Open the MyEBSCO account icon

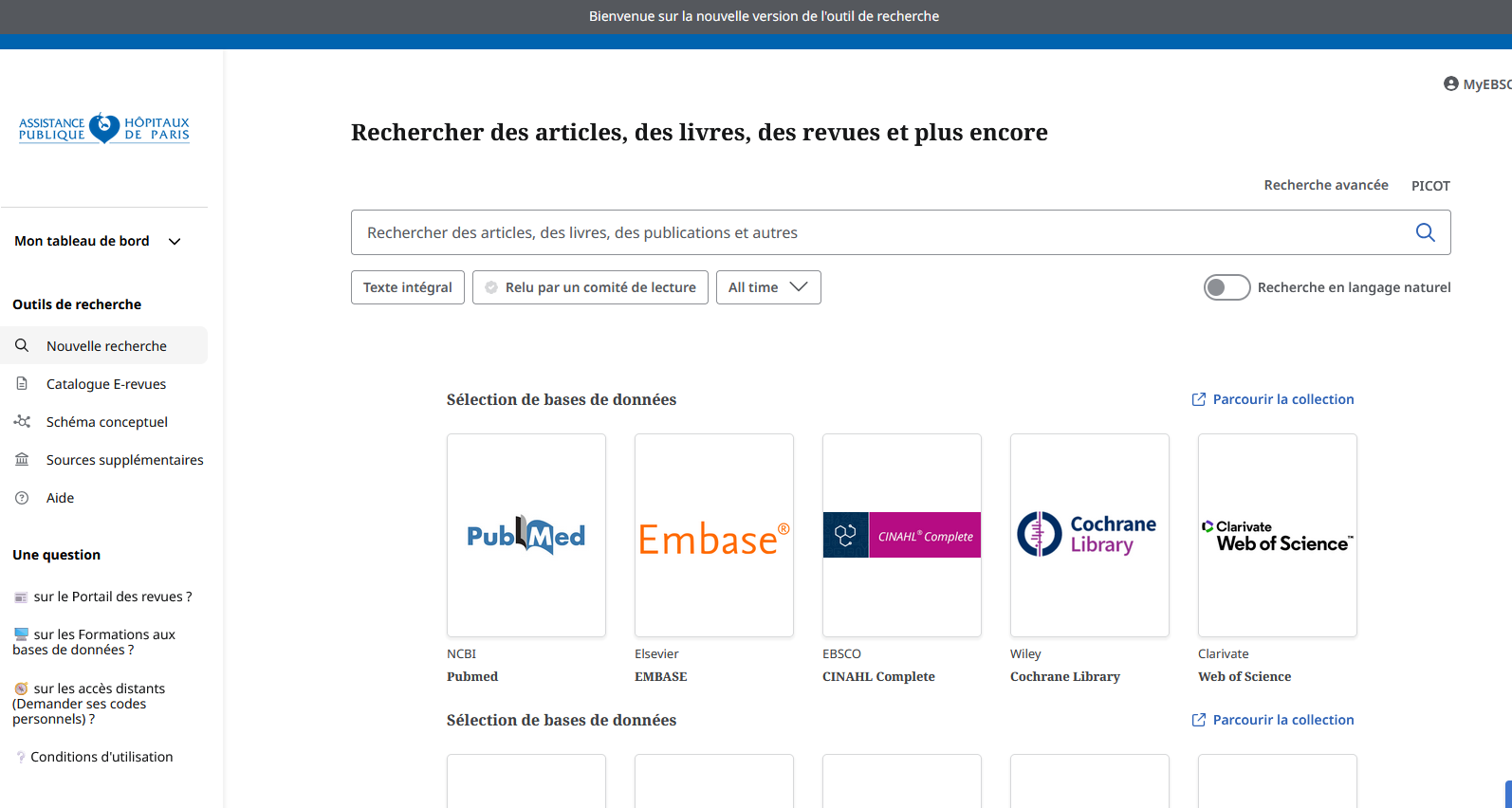pos(1451,84)
